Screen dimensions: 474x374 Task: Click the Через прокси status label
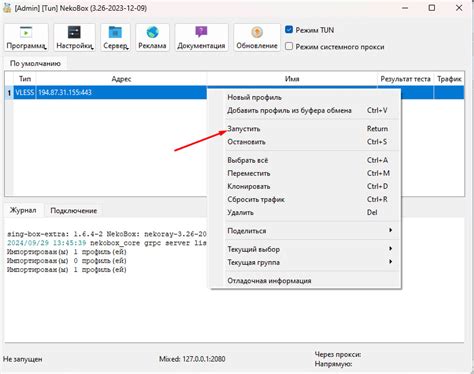338,354
